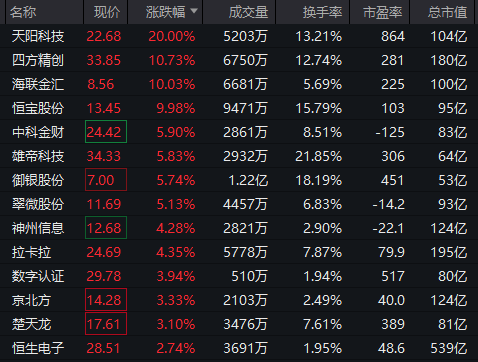
Task: Click turnover rate 21.85% for 雄帝科技
Action: tap(319, 156)
